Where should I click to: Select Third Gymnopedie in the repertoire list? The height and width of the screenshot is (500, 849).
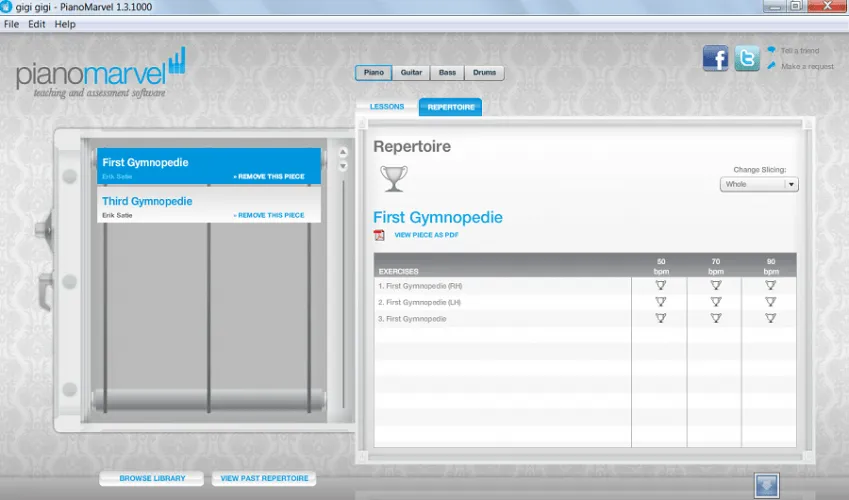pyautogui.click(x=209, y=205)
